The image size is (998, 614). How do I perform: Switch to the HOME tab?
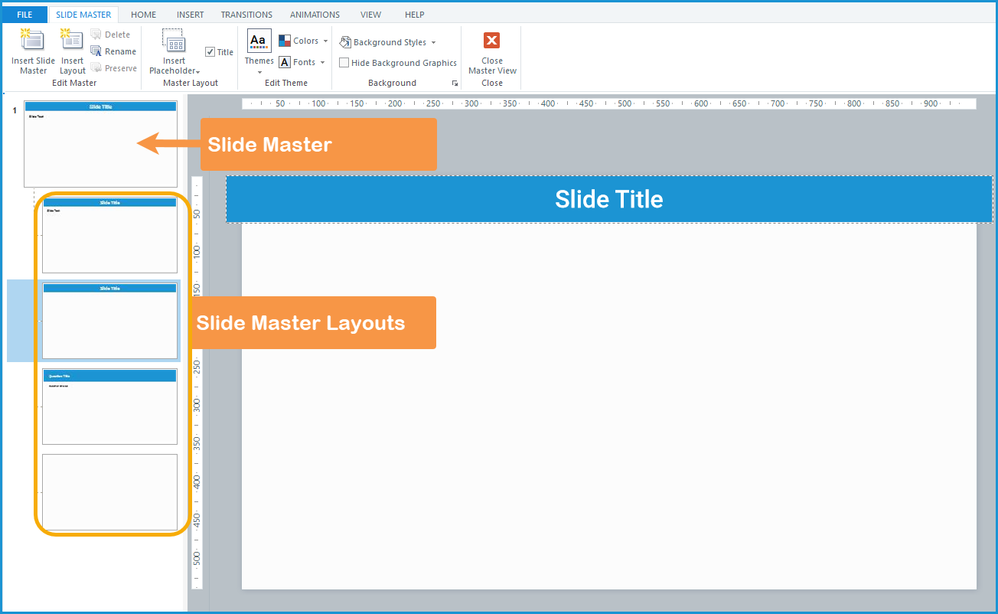coord(143,14)
